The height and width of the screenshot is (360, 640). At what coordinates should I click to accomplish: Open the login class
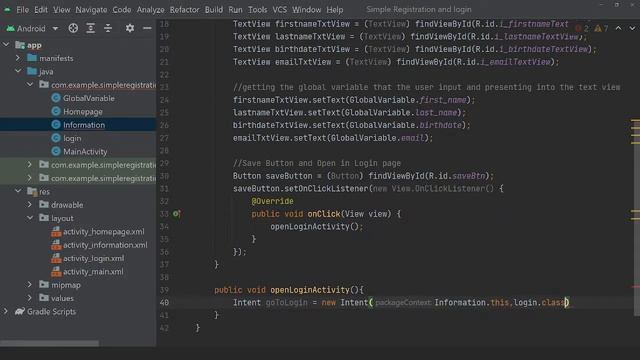tap(72, 138)
